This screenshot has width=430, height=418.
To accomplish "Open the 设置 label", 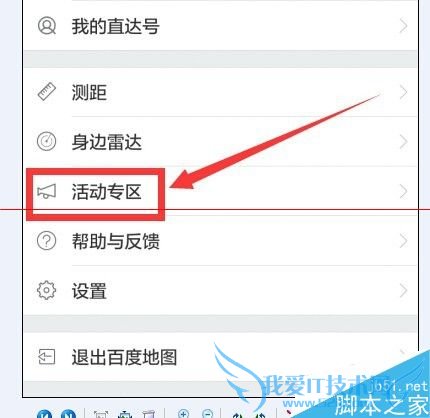I will pos(89,291).
